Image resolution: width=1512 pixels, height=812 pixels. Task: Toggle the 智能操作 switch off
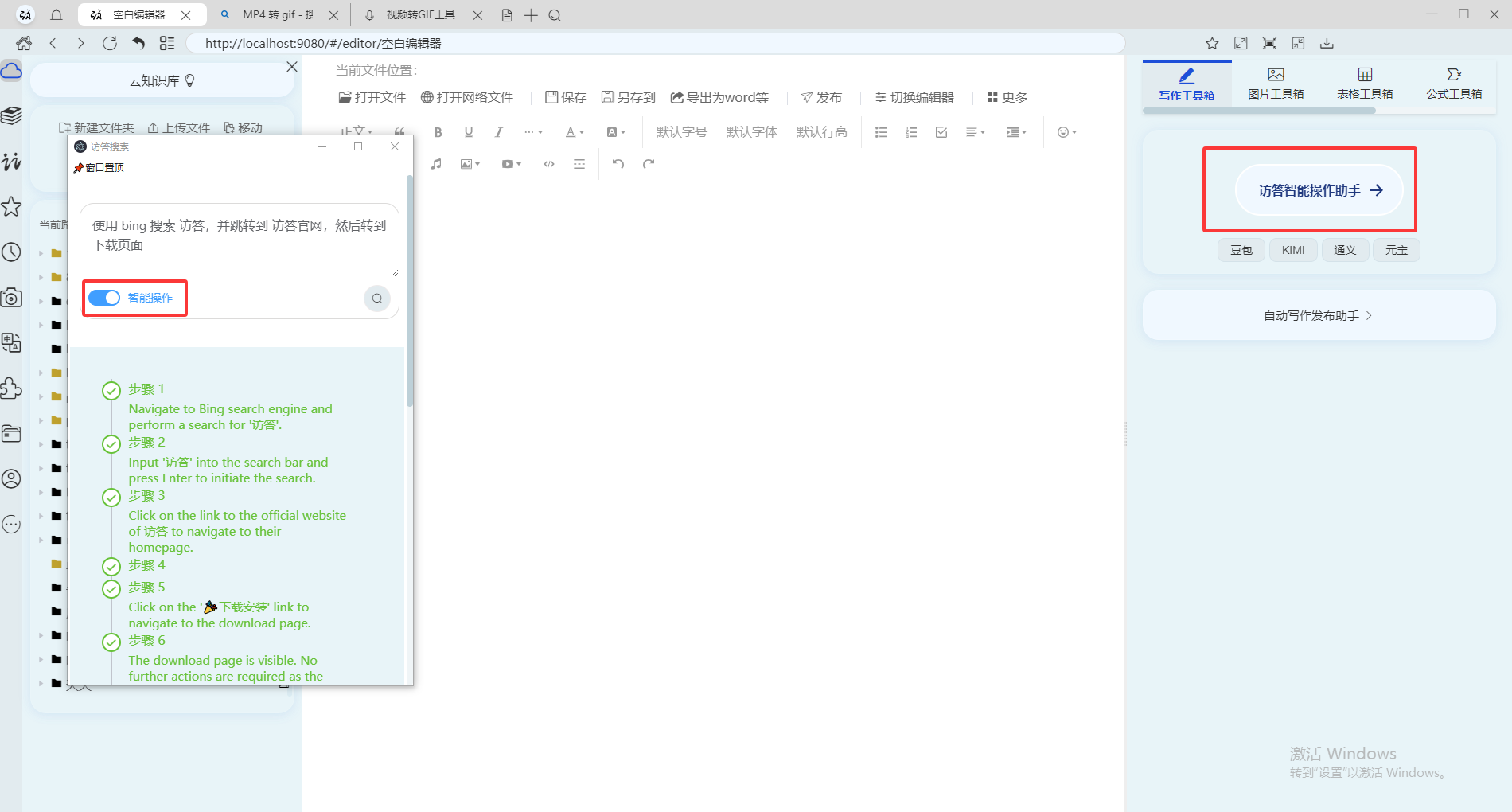tap(104, 298)
